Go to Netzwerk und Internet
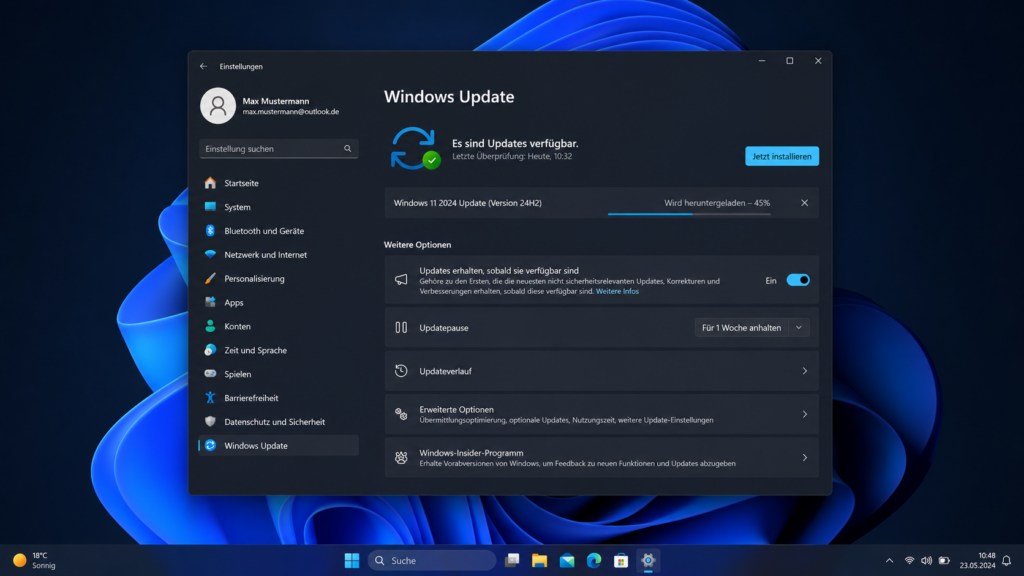Viewport: 1024px width, 576px height. coord(279,255)
